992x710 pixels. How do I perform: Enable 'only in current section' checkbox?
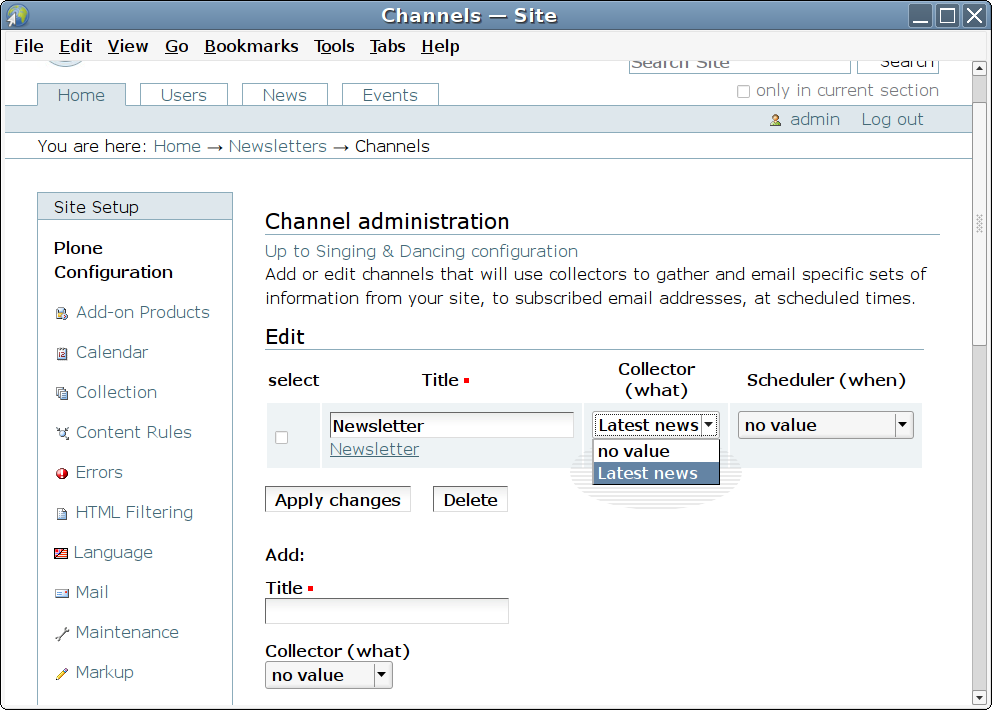click(x=743, y=91)
